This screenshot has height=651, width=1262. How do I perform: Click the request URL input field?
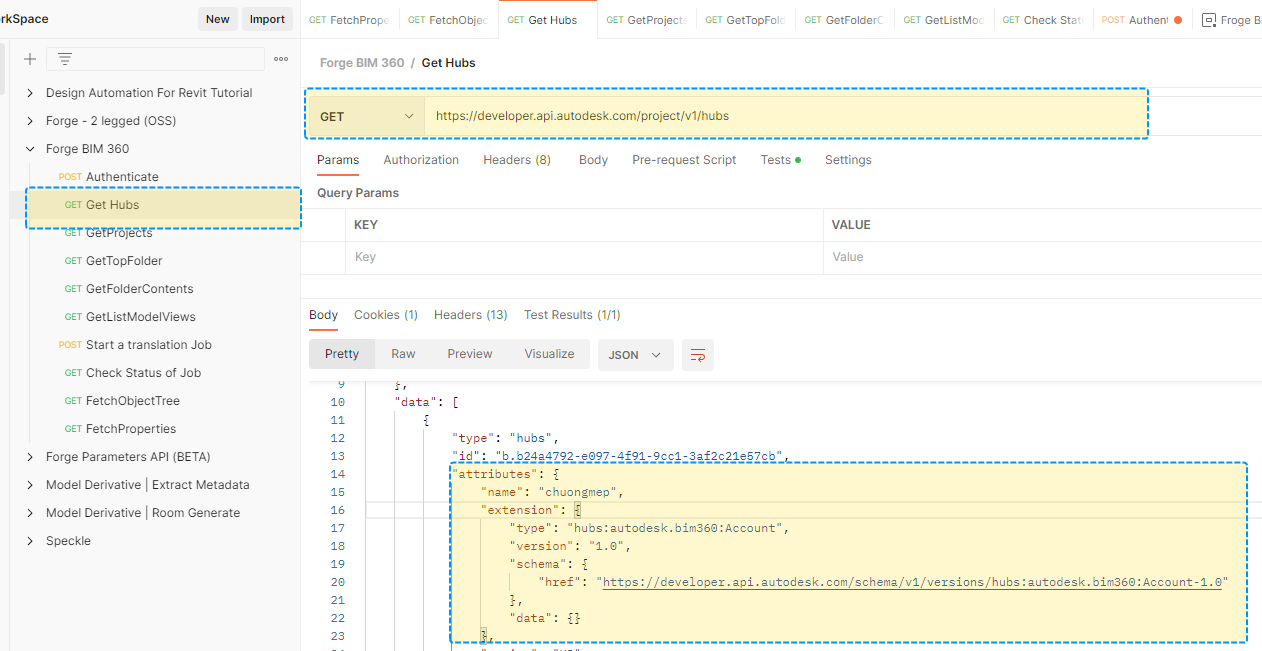700,115
